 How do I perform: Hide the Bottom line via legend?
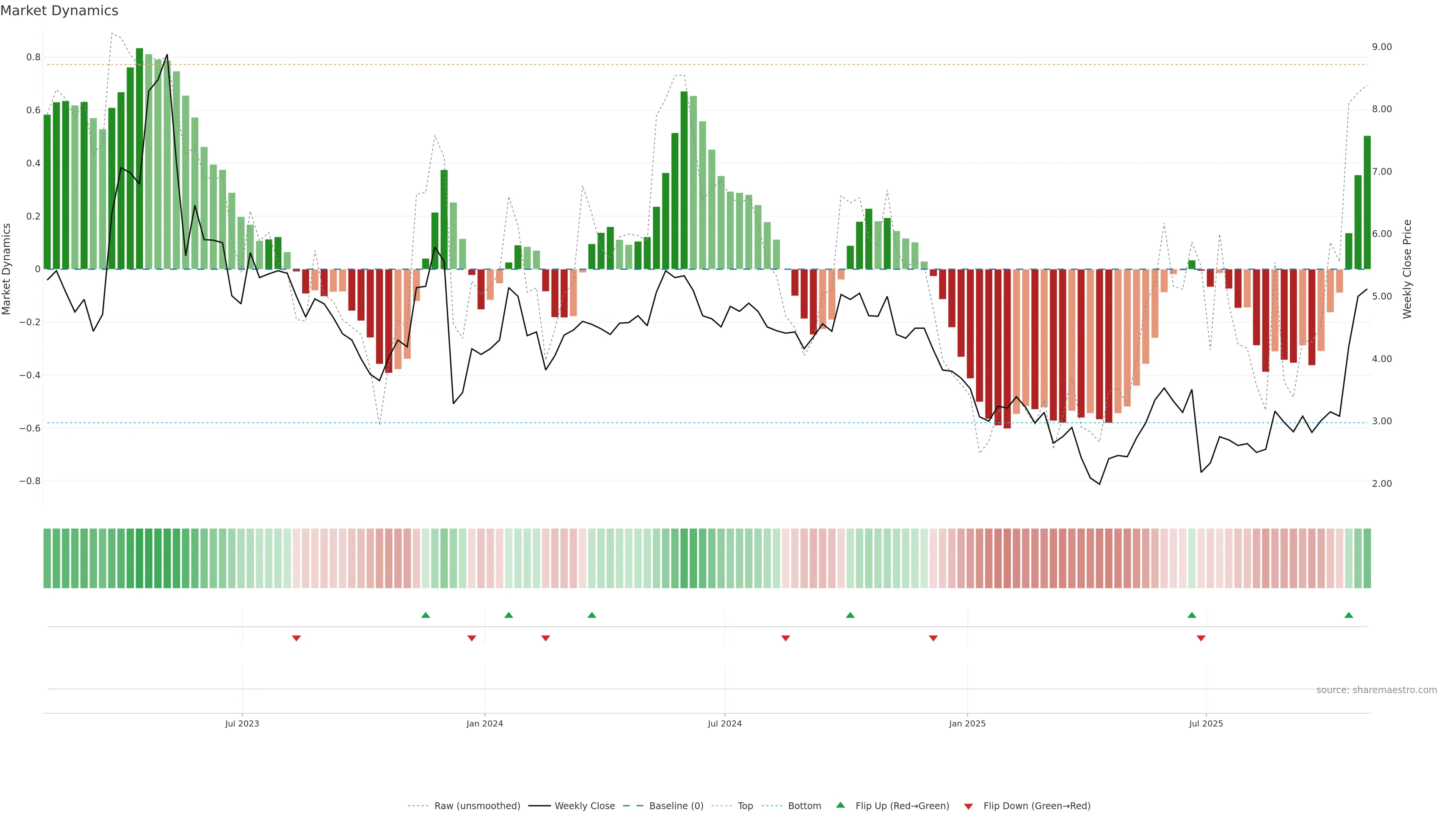coord(804,806)
